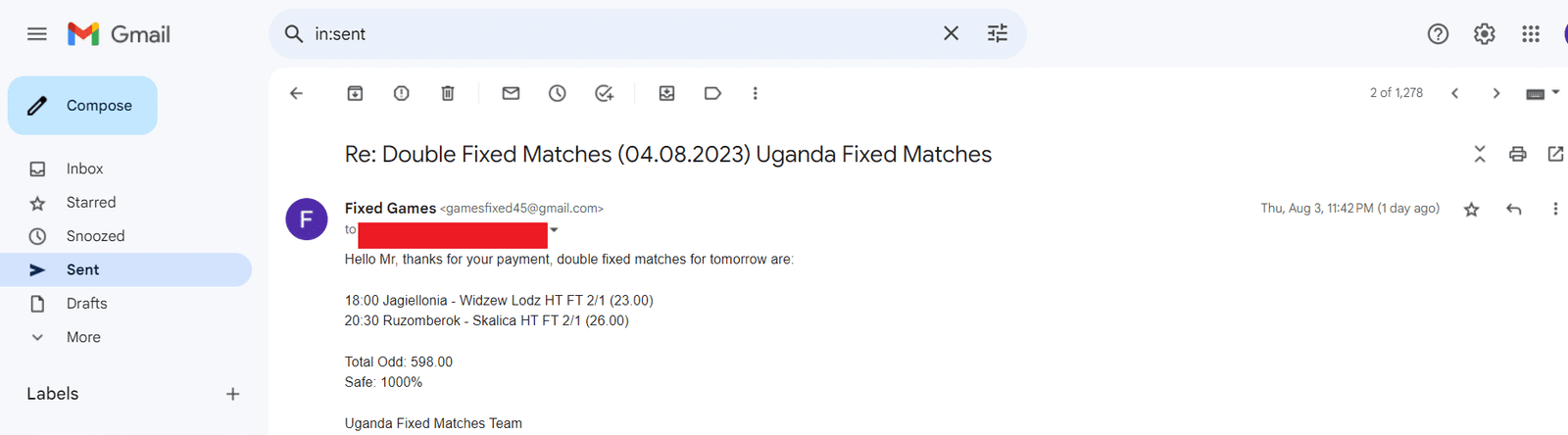
Task: Delete the email with trash icon
Action: click(x=448, y=93)
